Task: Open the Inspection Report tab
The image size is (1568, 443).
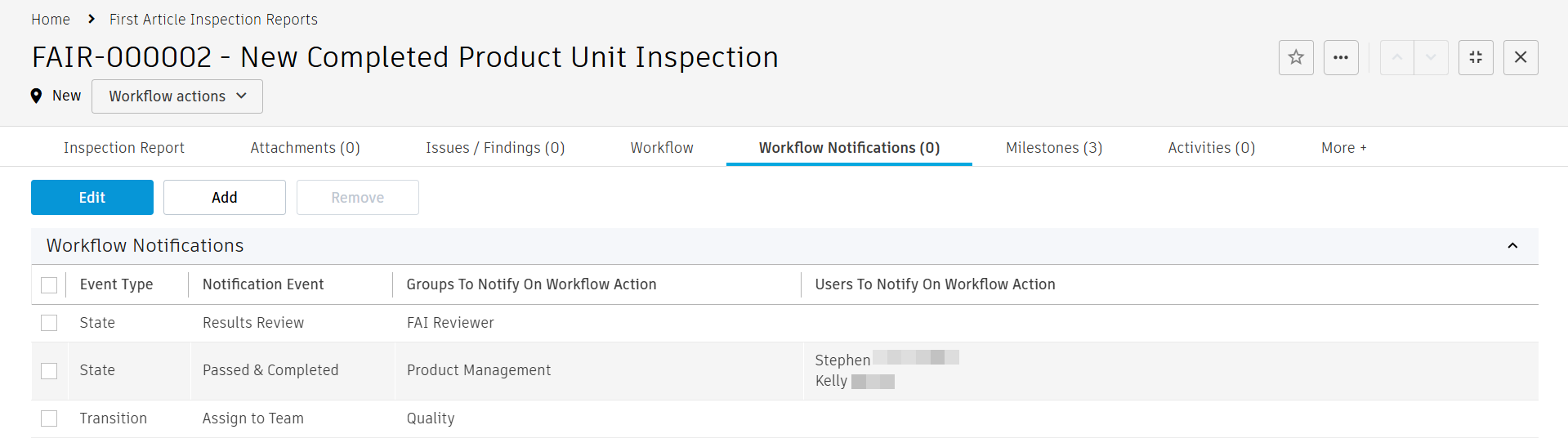Action: 124,148
